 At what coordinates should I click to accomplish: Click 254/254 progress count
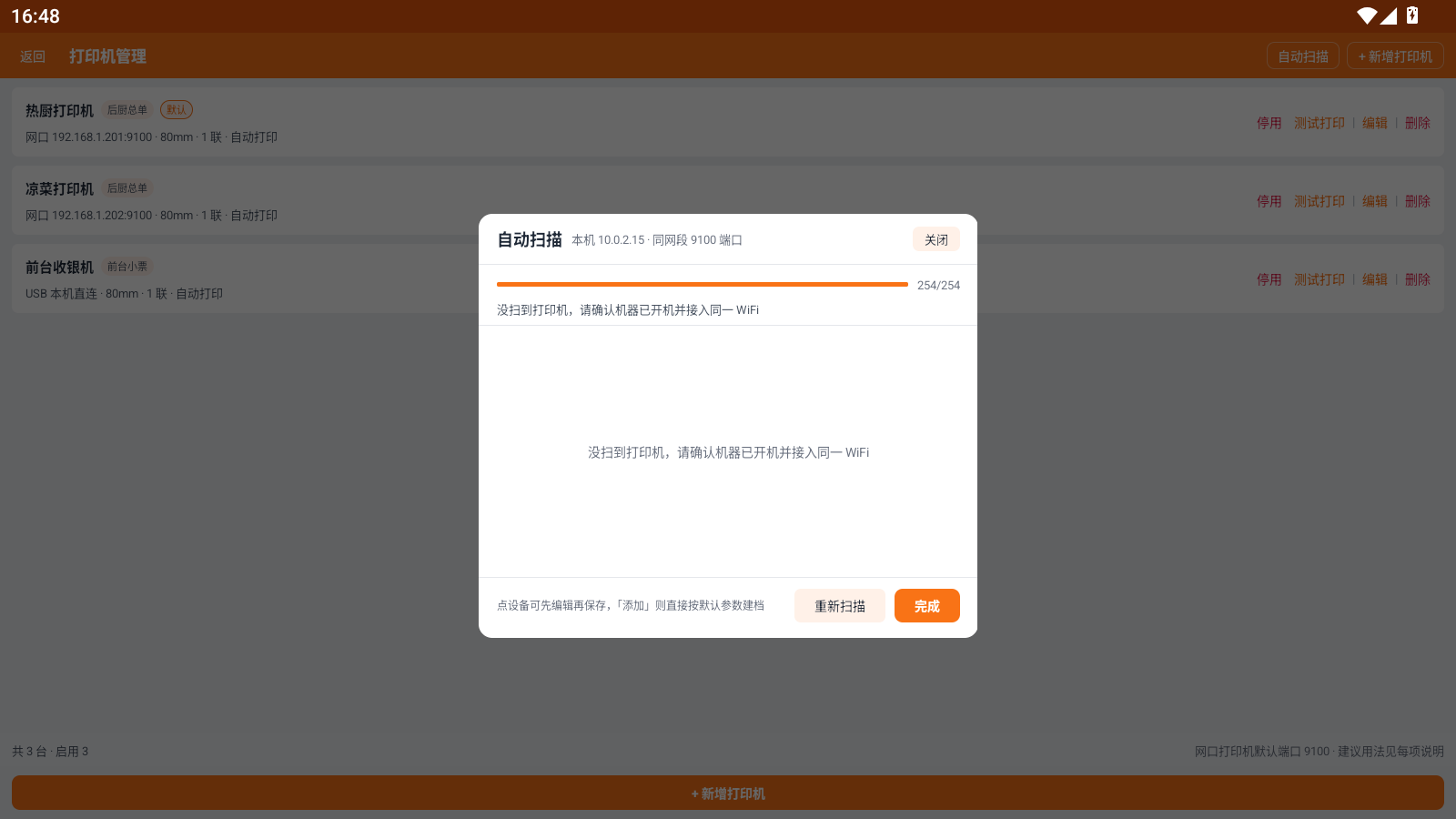938,285
